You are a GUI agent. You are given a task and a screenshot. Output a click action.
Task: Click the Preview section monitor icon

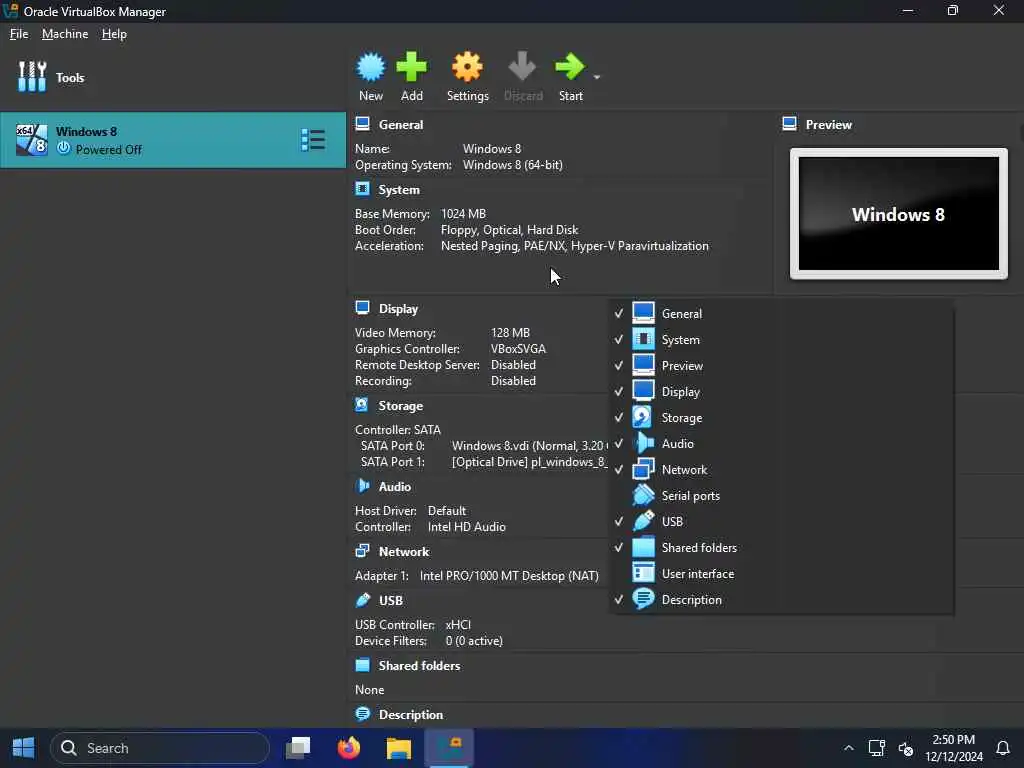pyautogui.click(x=789, y=123)
